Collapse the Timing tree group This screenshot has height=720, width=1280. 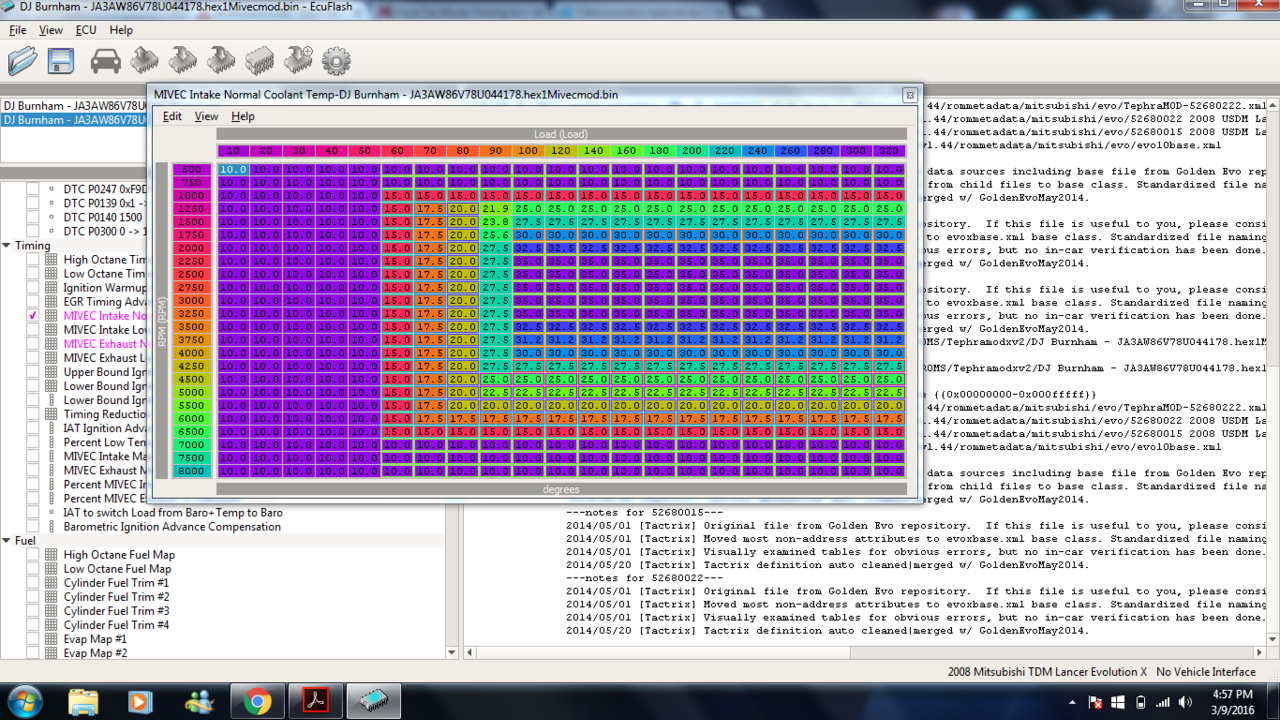point(7,246)
